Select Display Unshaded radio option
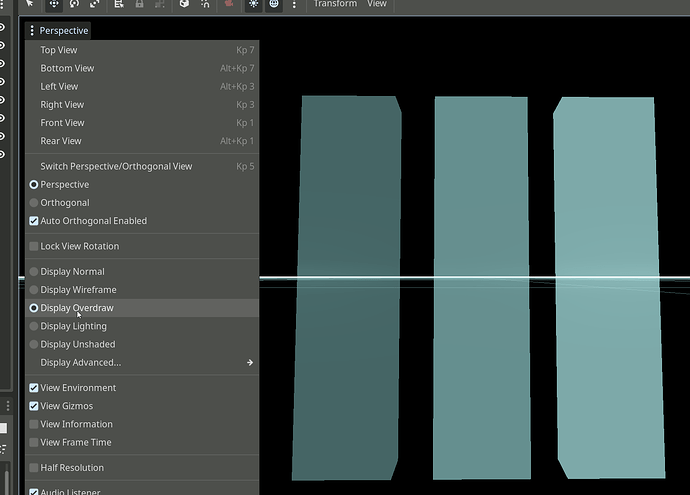Image resolution: width=690 pixels, height=495 pixels. click(x=142, y=344)
